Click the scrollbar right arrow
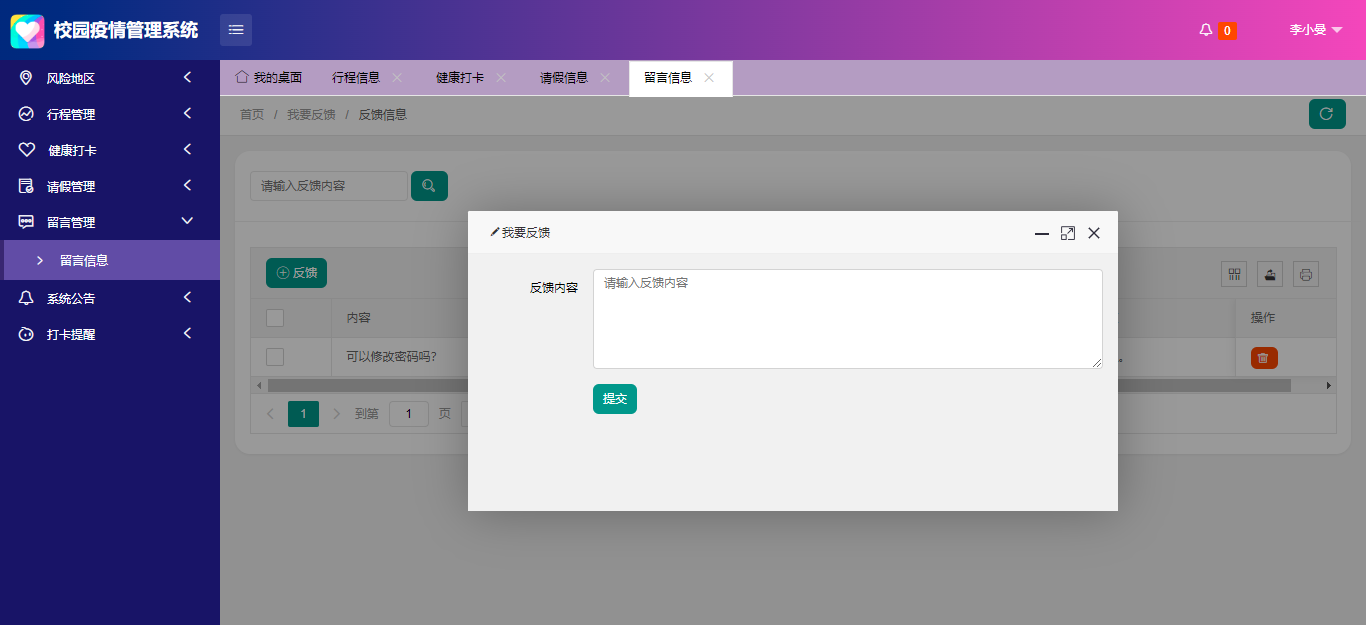 pos(1329,385)
